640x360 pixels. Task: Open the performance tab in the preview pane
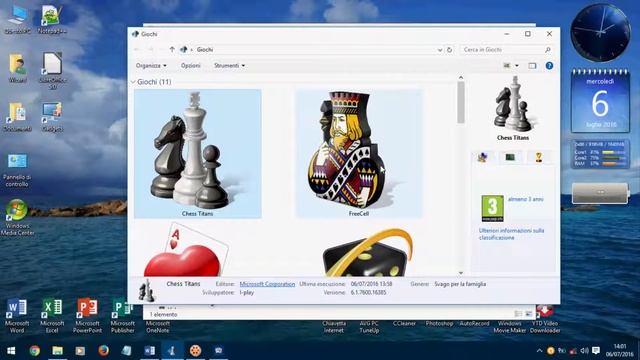(x=510, y=157)
